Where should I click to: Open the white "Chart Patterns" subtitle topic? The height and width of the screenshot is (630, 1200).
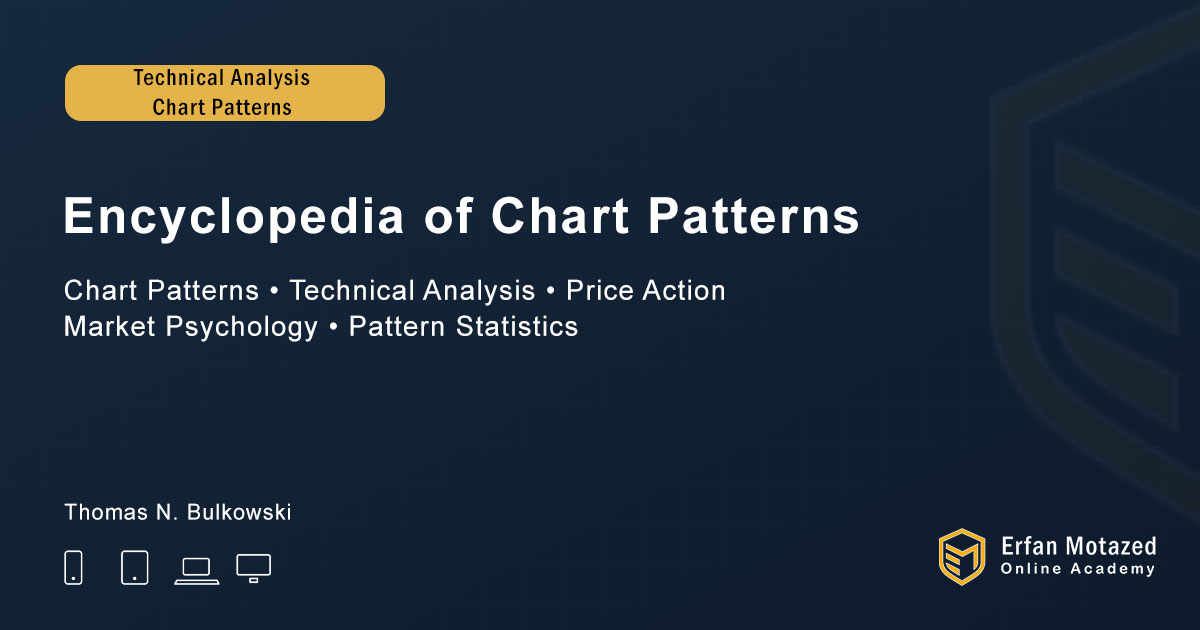(x=161, y=291)
